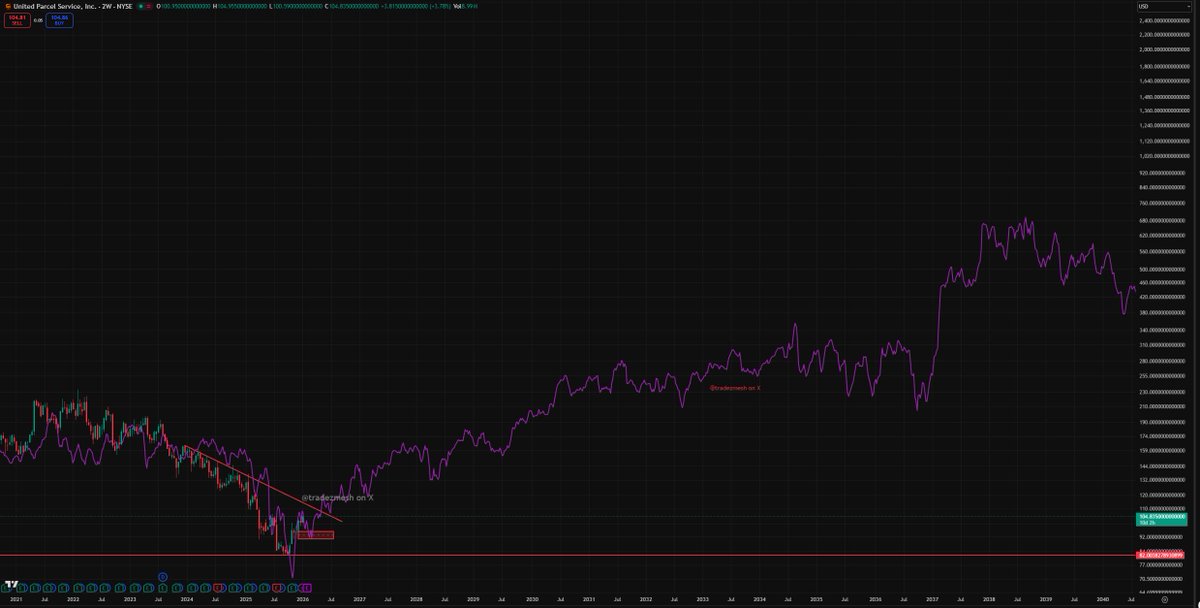Select the small red rectangle drawing
The image size is (1200, 608).
tap(316, 535)
